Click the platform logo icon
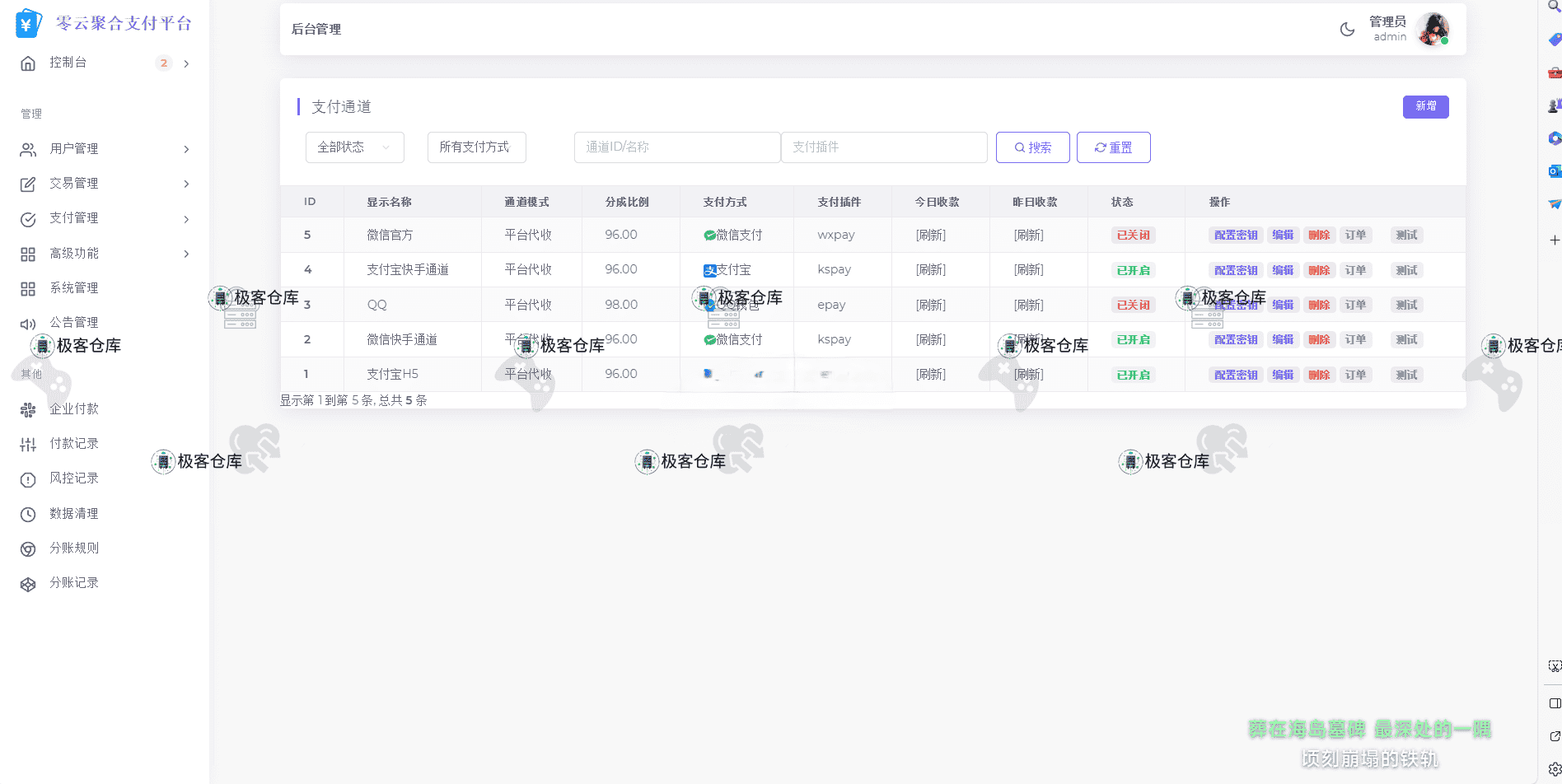The height and width of the screenshot is (784, 1562). [x=28, y=24]
